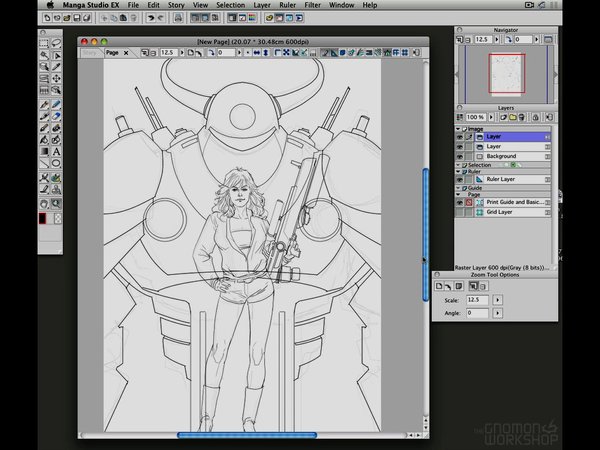This screenshot has width=600, height=450.
Task: Click the Undo arrow in main toolbar
Action: (x=151, y=18)
